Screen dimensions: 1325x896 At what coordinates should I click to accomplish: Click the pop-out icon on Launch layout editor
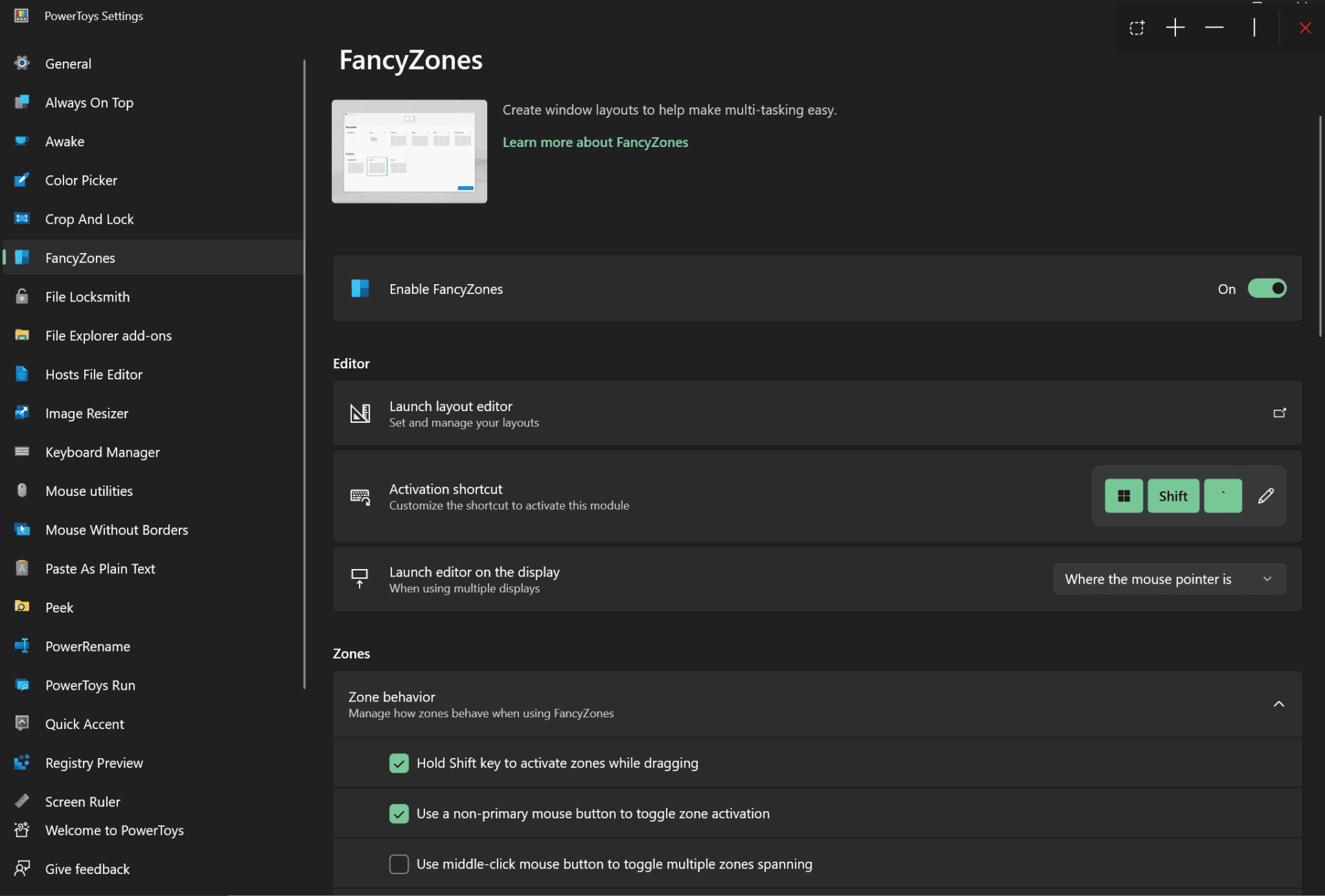pos(1279,412)
